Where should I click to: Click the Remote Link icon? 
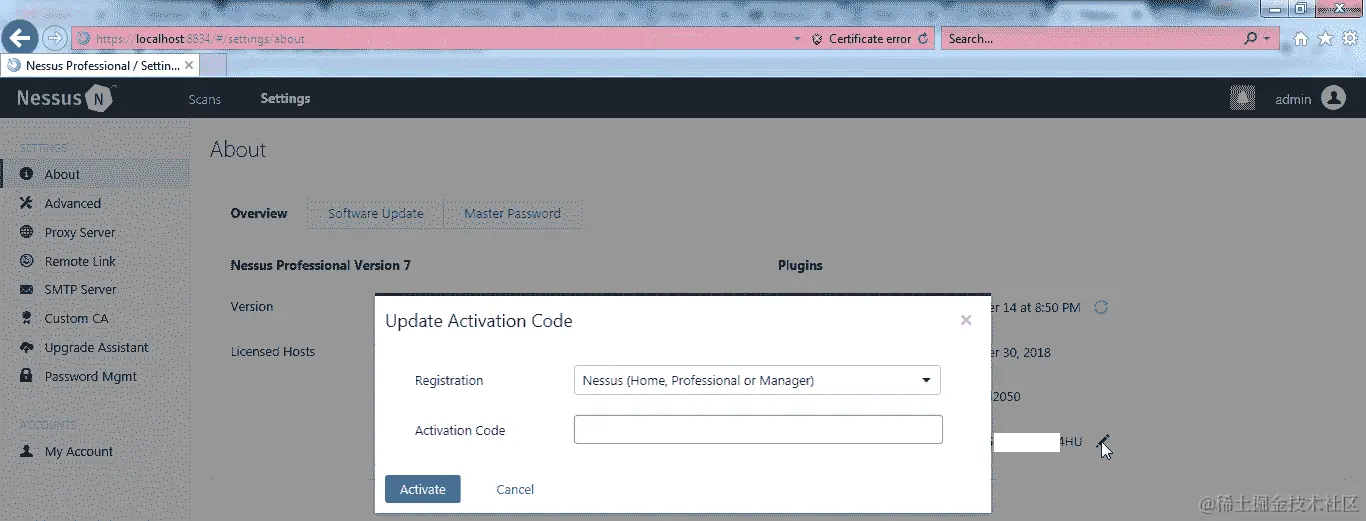[26, 261]
